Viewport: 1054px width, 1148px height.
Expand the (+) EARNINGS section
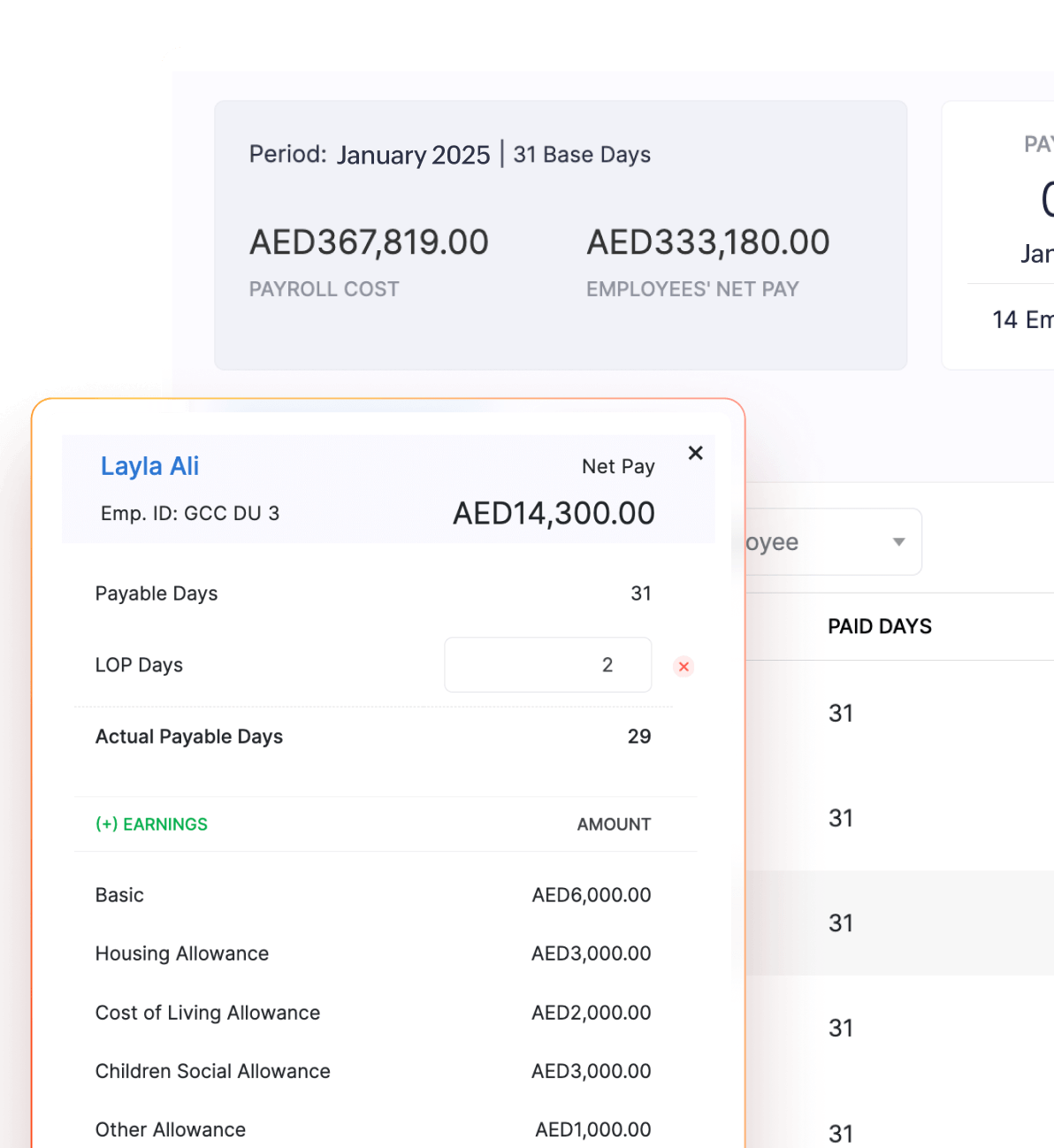[151, 823]
